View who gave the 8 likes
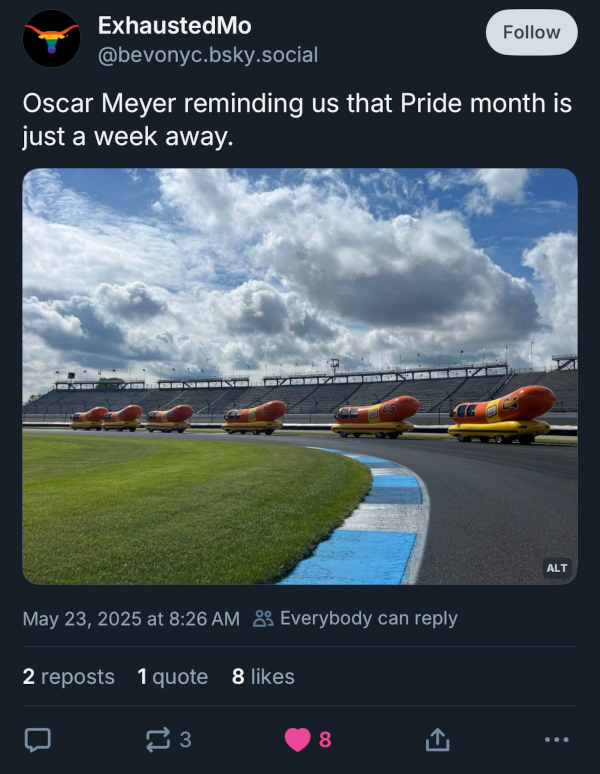The height and width of the screenshot is (774, 600). 263,677
